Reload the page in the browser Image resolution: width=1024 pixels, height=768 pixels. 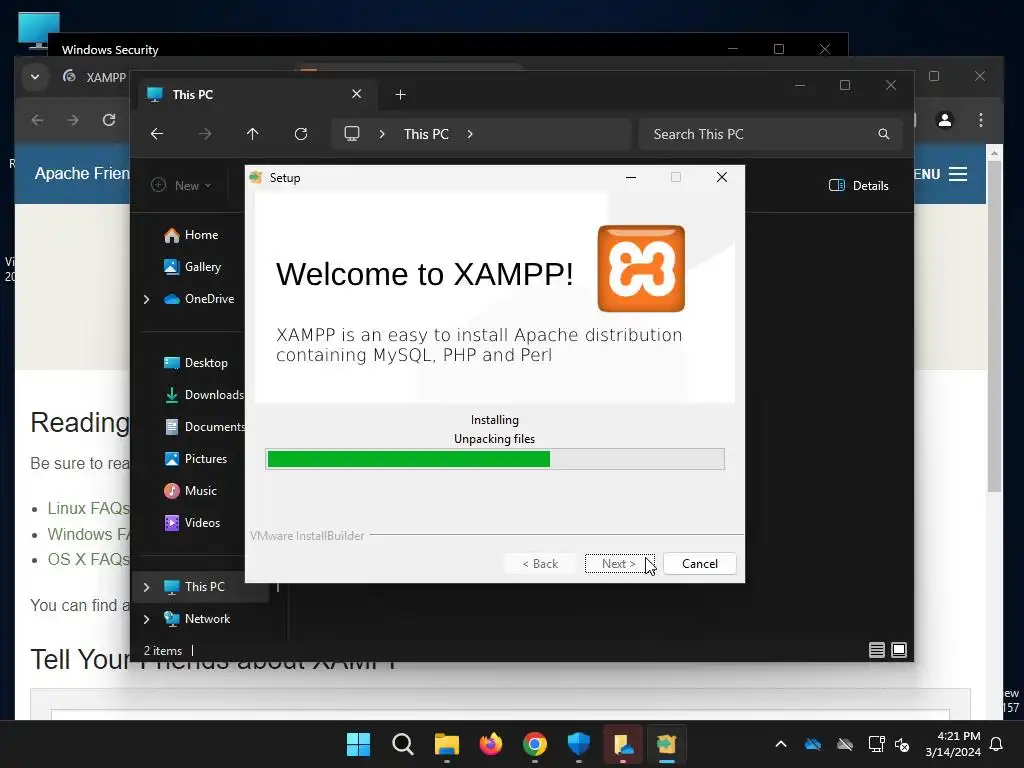109,120
